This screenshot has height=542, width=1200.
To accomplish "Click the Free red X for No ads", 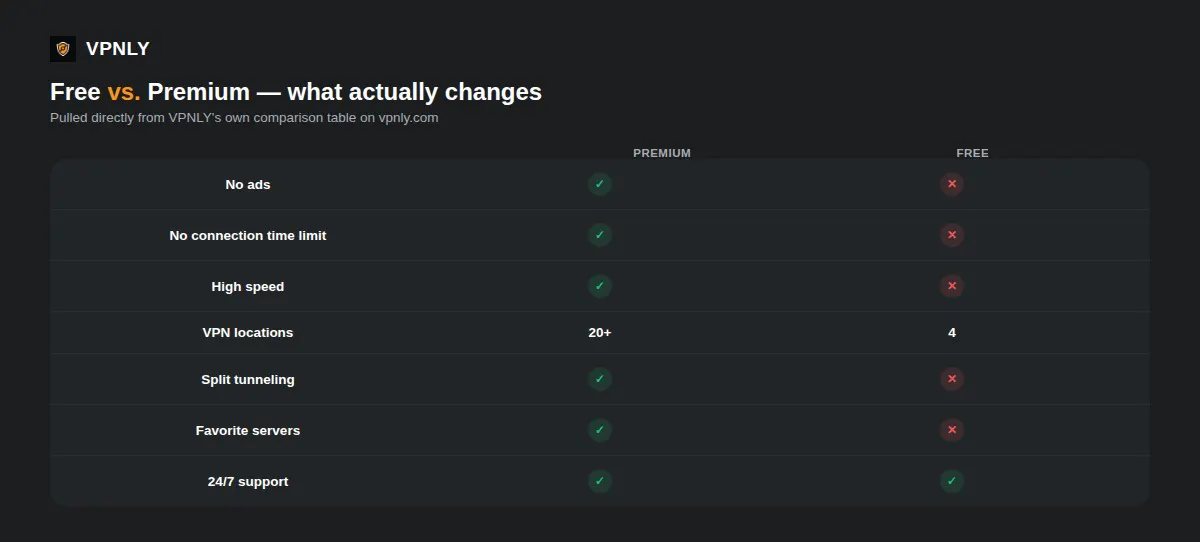I will (952, 184).
